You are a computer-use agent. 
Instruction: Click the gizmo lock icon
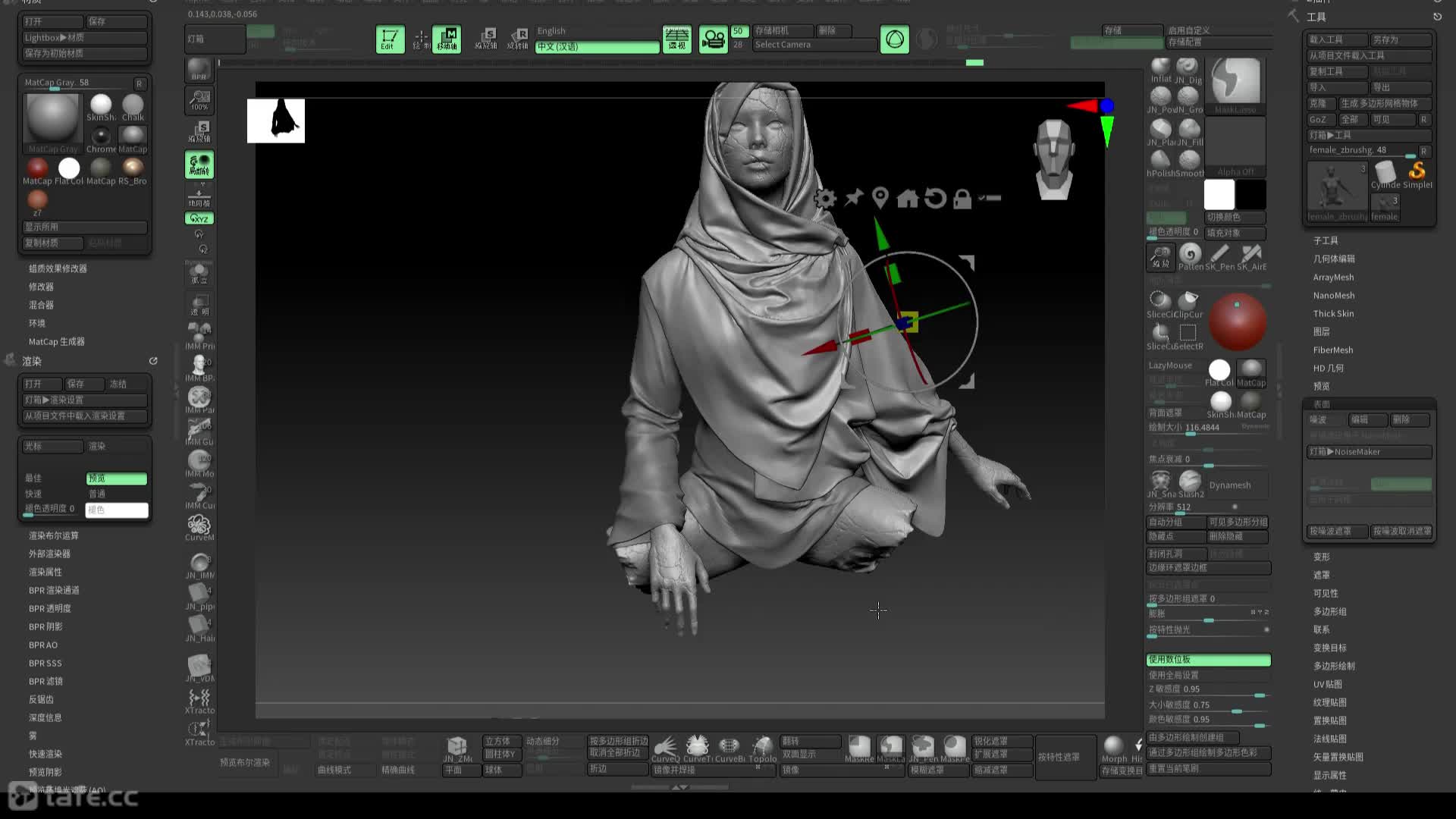click(962, 199)
